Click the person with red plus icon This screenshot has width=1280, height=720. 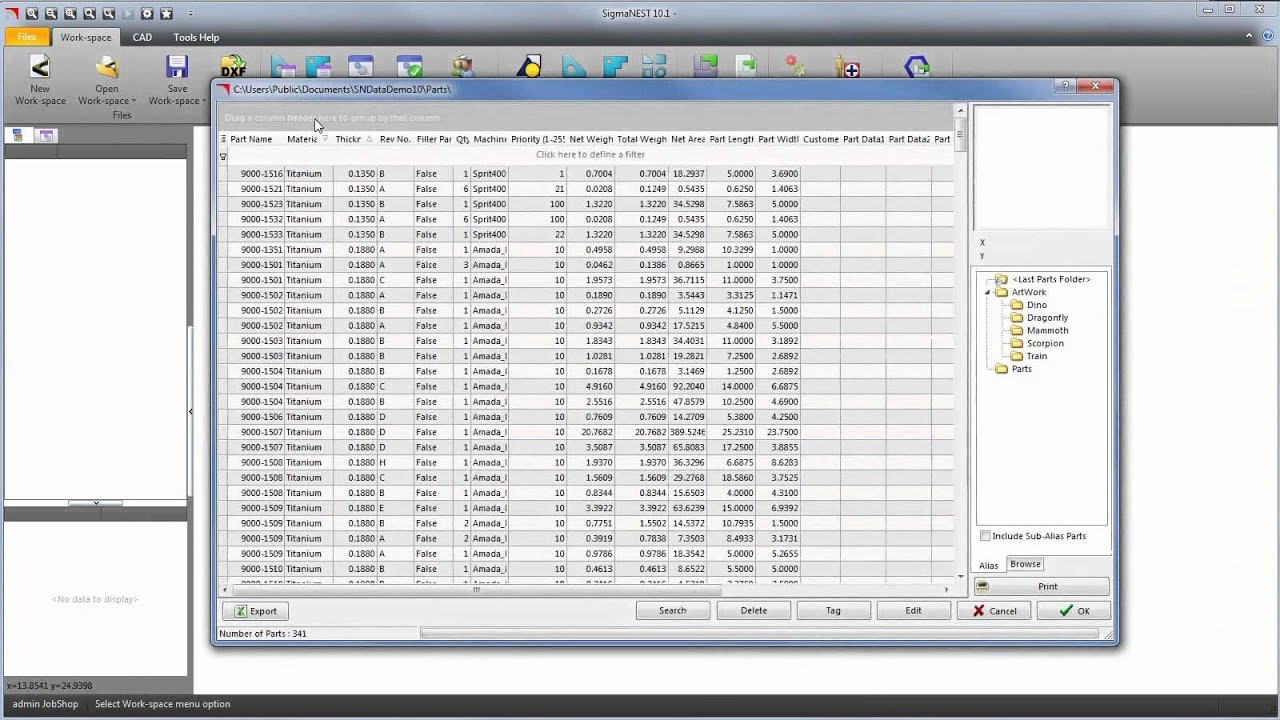coord(847,67)
